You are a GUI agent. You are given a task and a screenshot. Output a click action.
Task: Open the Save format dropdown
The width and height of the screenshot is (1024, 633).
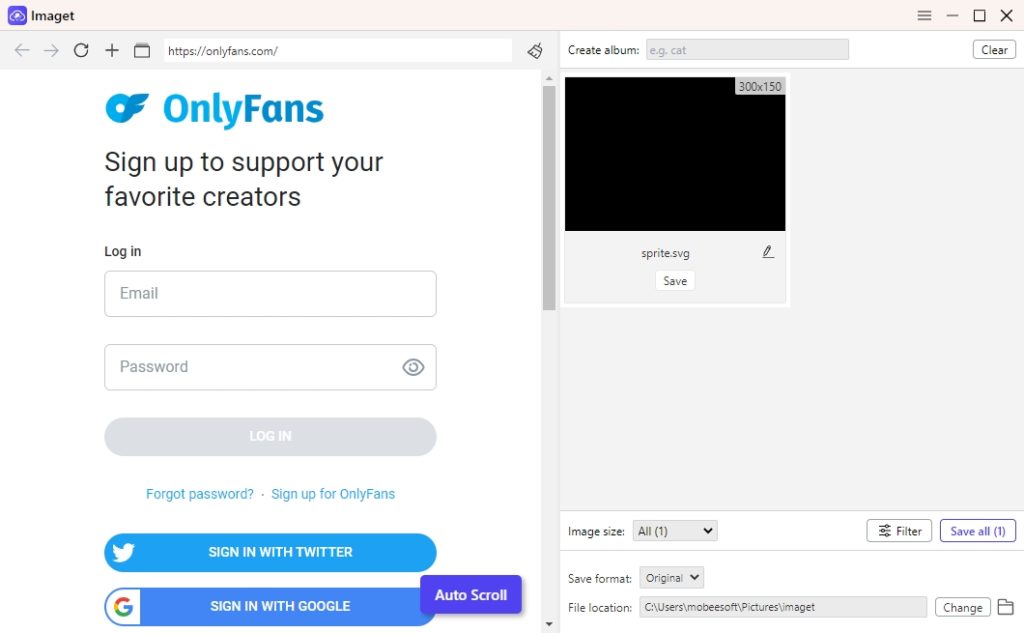click(671, 578)
